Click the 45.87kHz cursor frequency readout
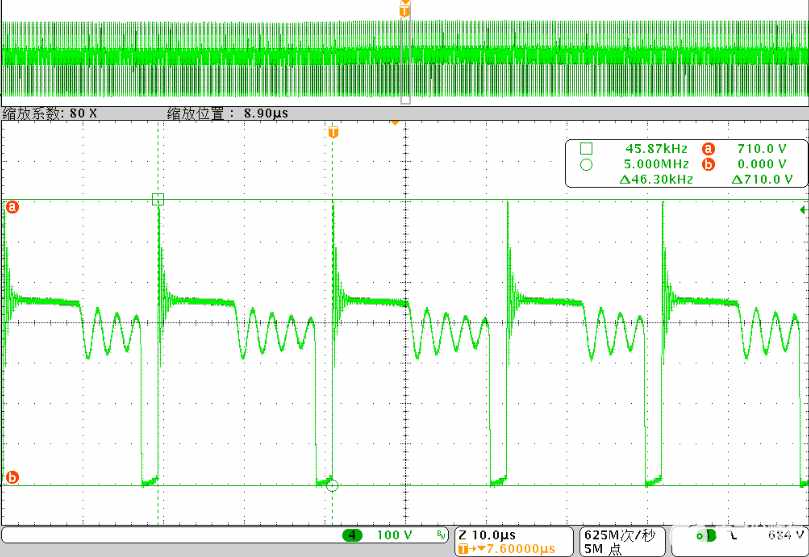809x557 pixels. pos(656,149)
